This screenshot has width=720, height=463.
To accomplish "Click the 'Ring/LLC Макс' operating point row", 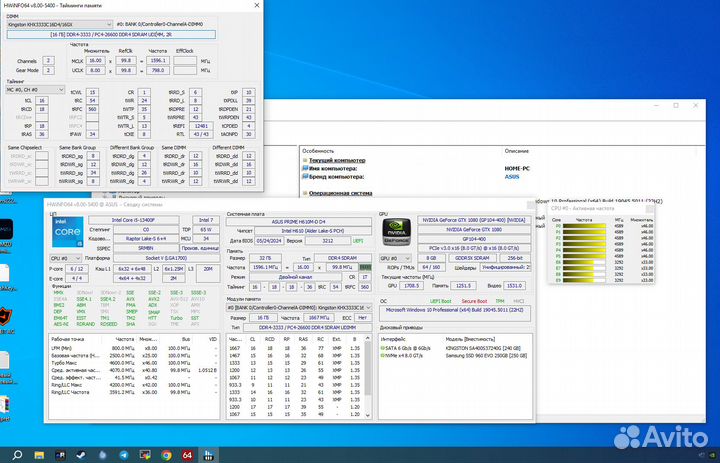I will 134,385.
